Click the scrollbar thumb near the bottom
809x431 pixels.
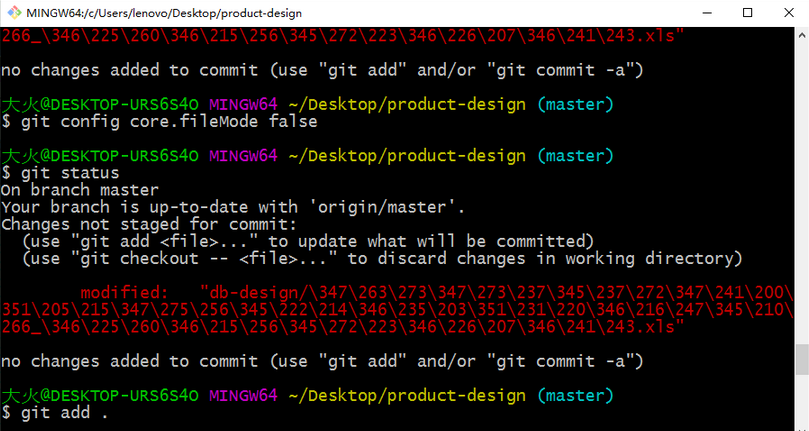(802, 359)
